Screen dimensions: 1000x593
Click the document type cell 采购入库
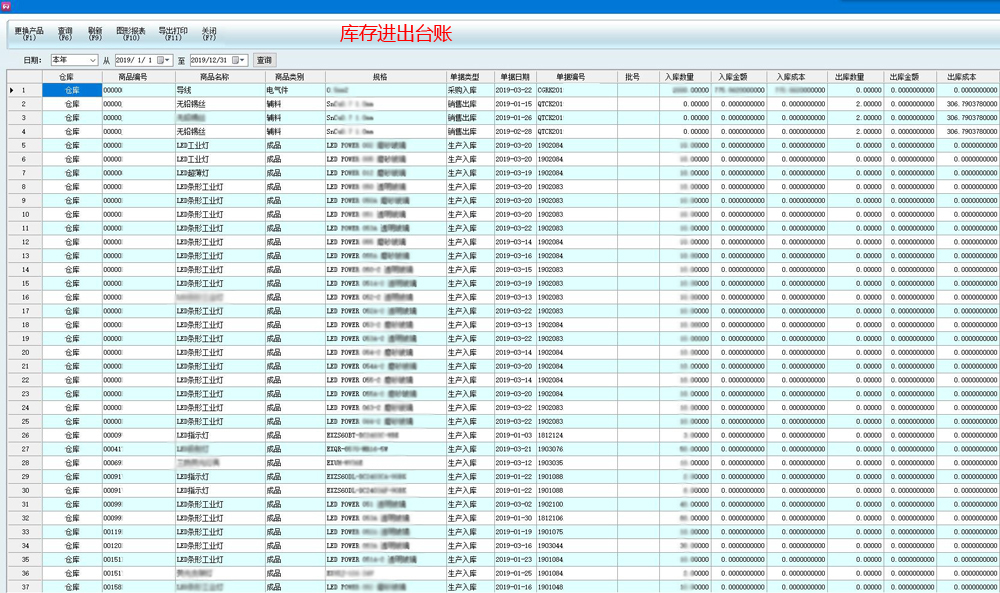470,90
